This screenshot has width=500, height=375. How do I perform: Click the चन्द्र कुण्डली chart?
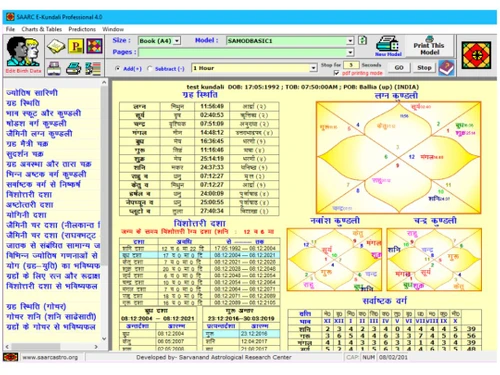(x=434, y=260)
